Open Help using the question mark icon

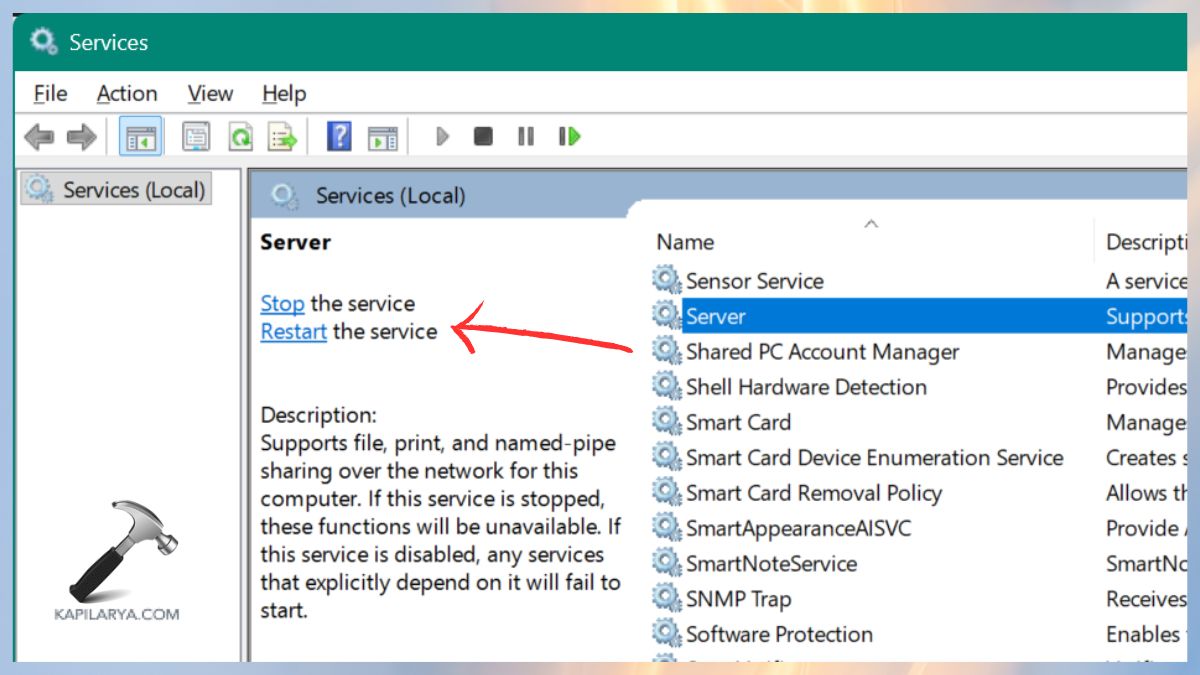[339, 136]
